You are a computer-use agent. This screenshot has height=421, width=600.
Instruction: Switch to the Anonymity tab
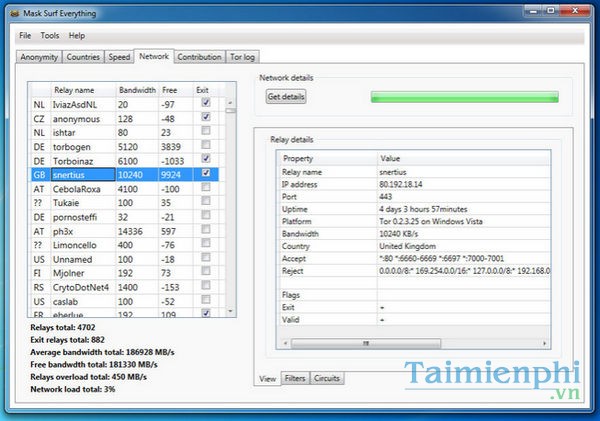coord(40,57)
